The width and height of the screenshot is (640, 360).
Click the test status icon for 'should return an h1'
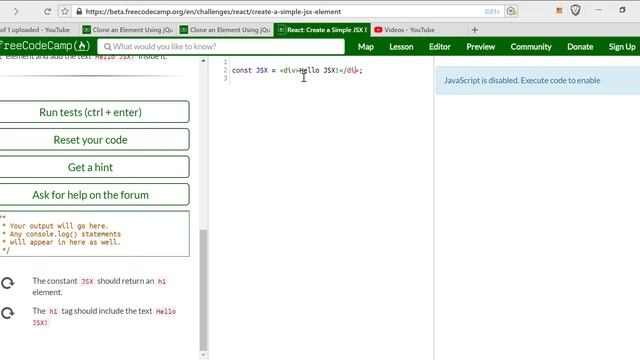(7, 283)
